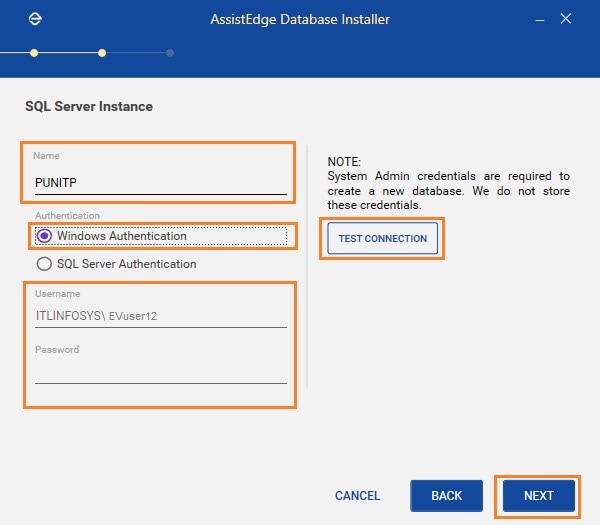Screen dimensions: 600x525
Task: Click the first progress step dot
Action: pyautogui.click(x=34, y=53)
